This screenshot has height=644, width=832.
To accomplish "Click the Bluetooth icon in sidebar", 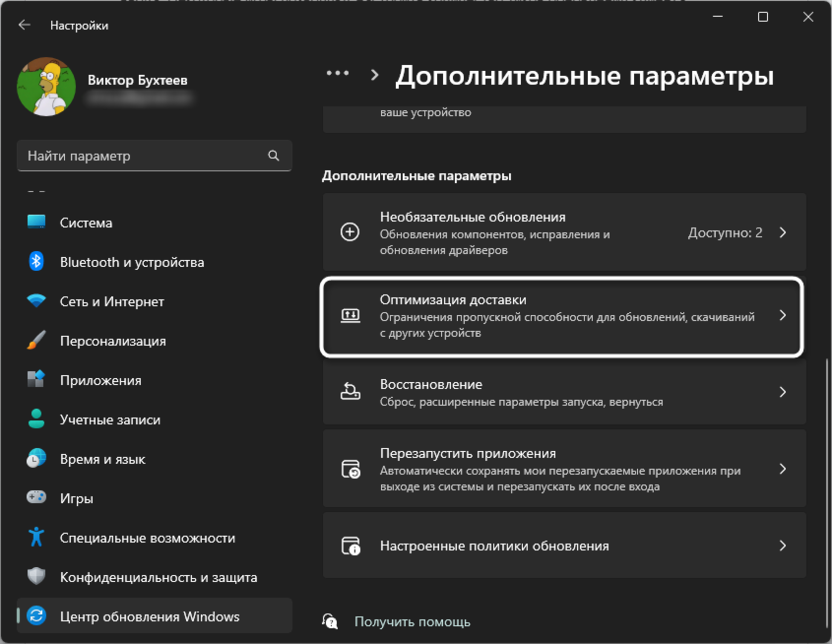I will [36, 262].
